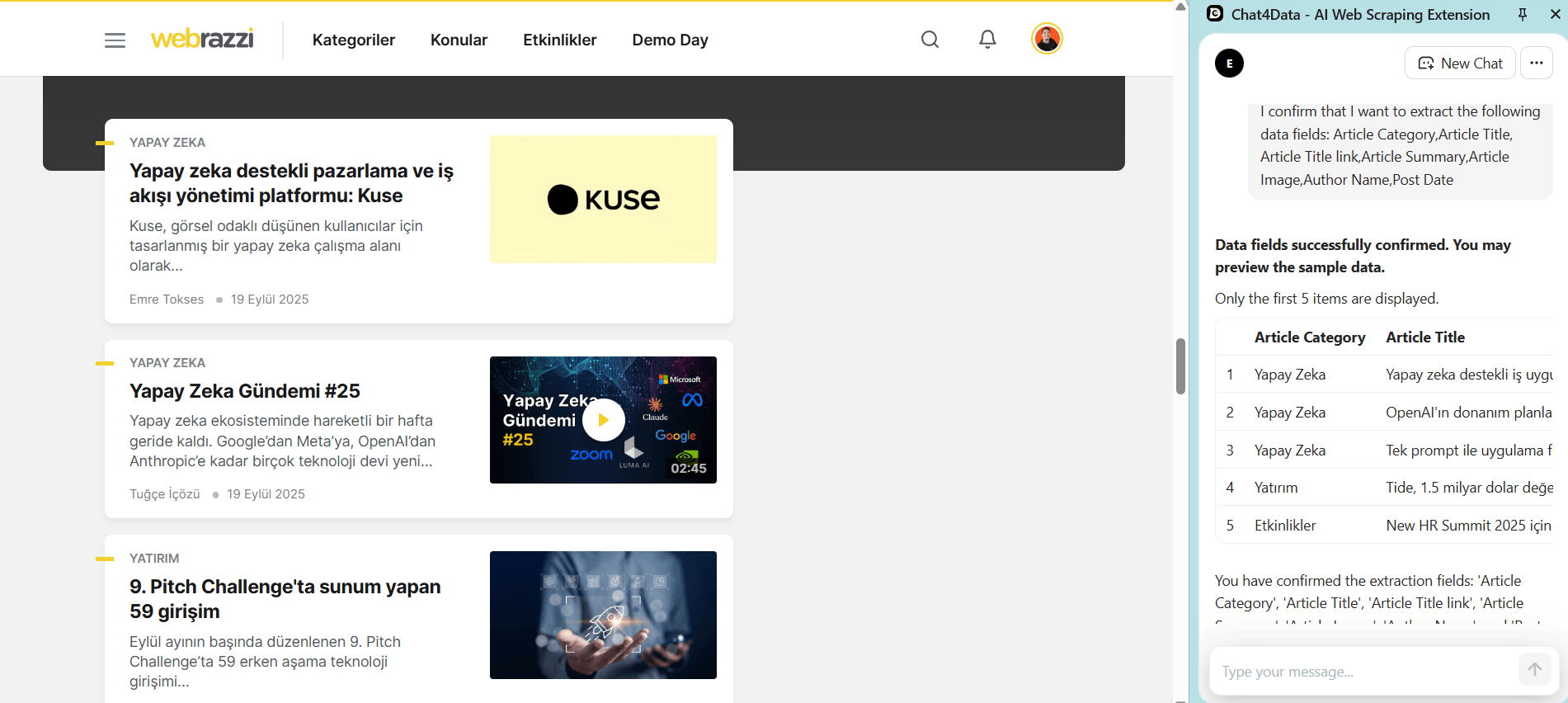This screenshot has height=703, width=1568.
Task: Open the Kuse article title link
Action: [x=291, y=183]
